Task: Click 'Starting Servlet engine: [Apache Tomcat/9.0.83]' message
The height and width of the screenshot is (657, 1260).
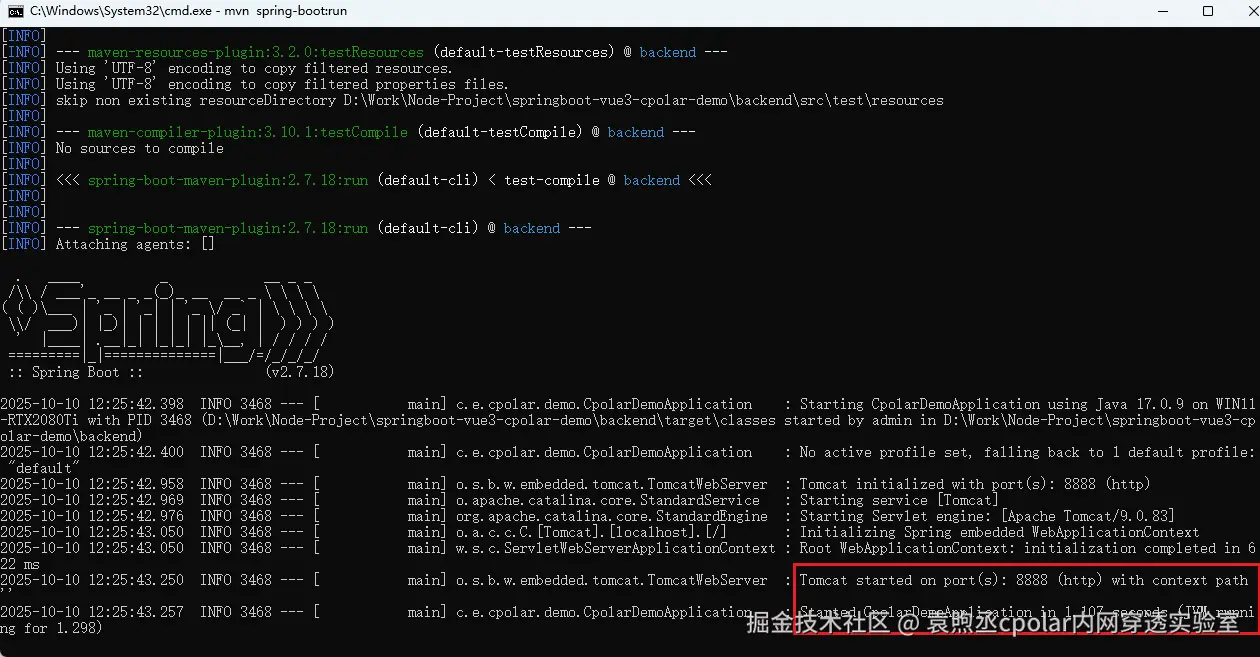Action: click(987, 516)
